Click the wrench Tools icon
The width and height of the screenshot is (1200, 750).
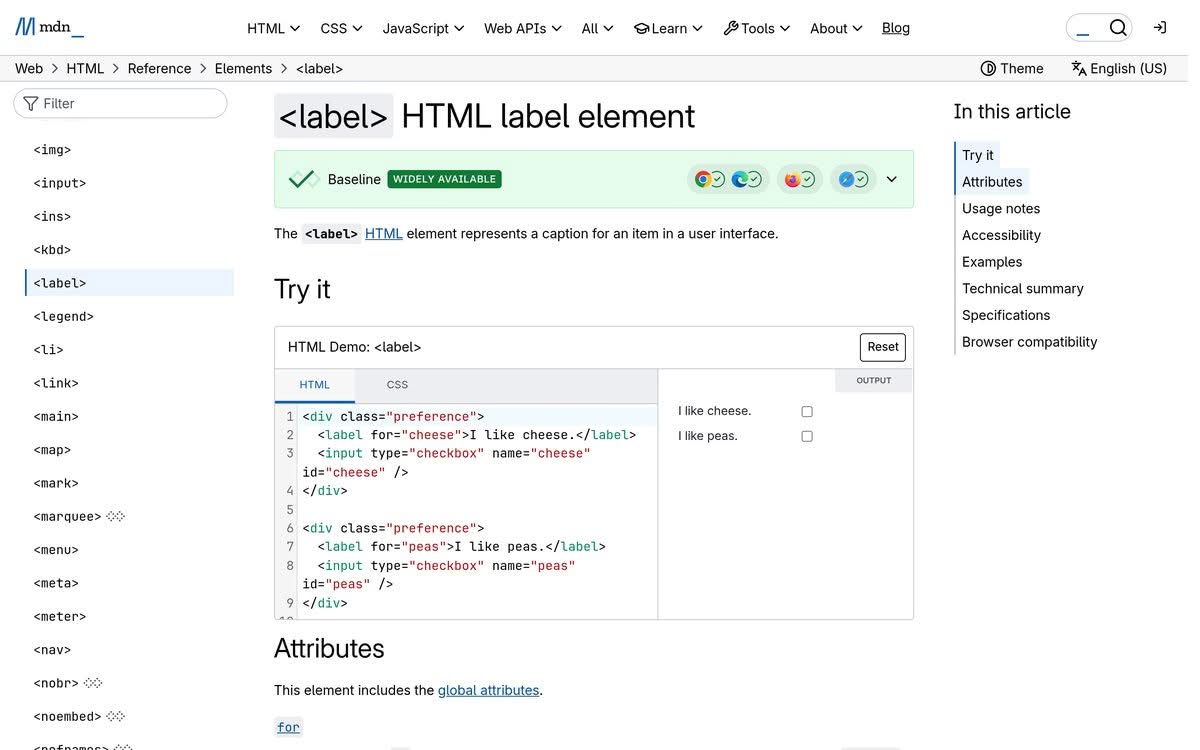731,28
